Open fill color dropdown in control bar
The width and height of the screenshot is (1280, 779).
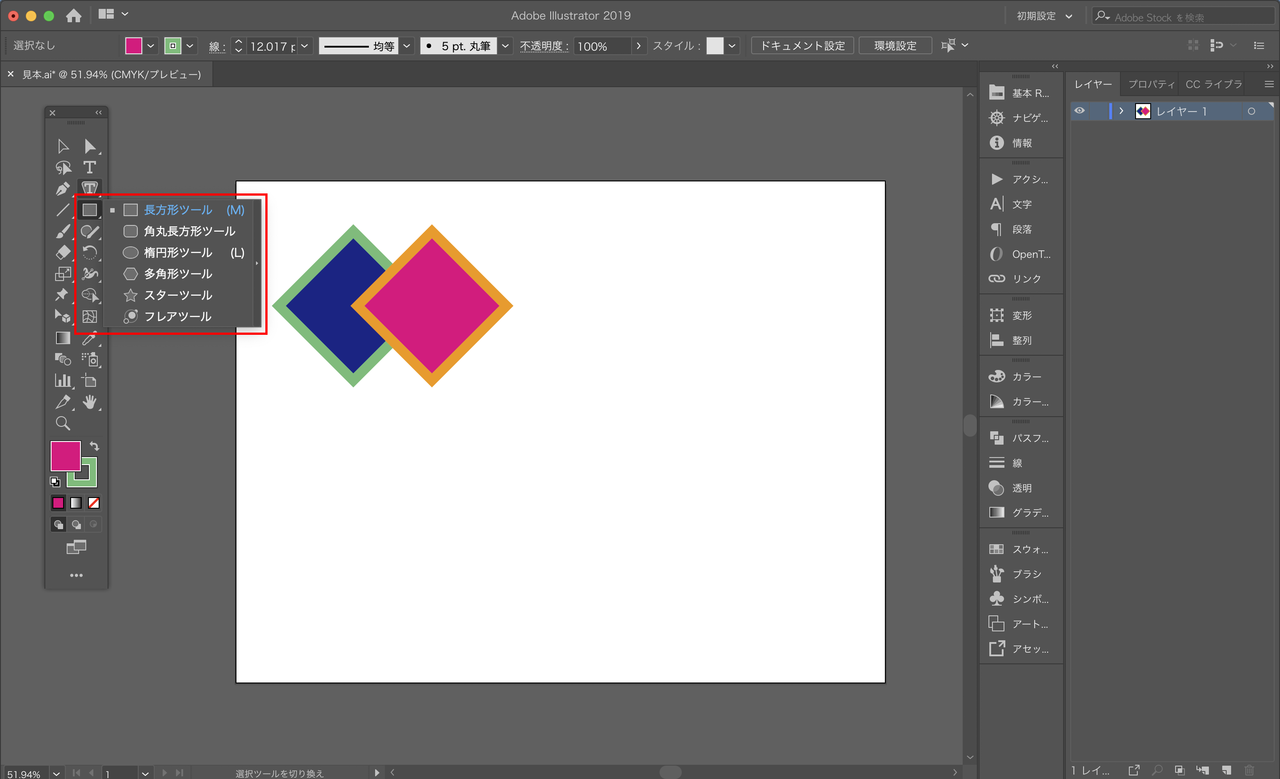click(x=151, y=46)
